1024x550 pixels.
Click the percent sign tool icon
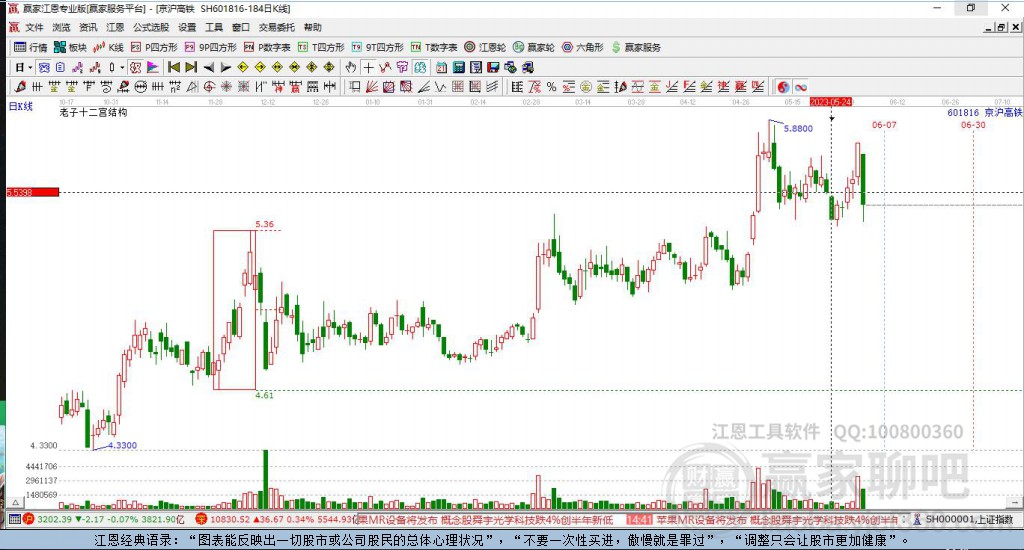[551, 87]
